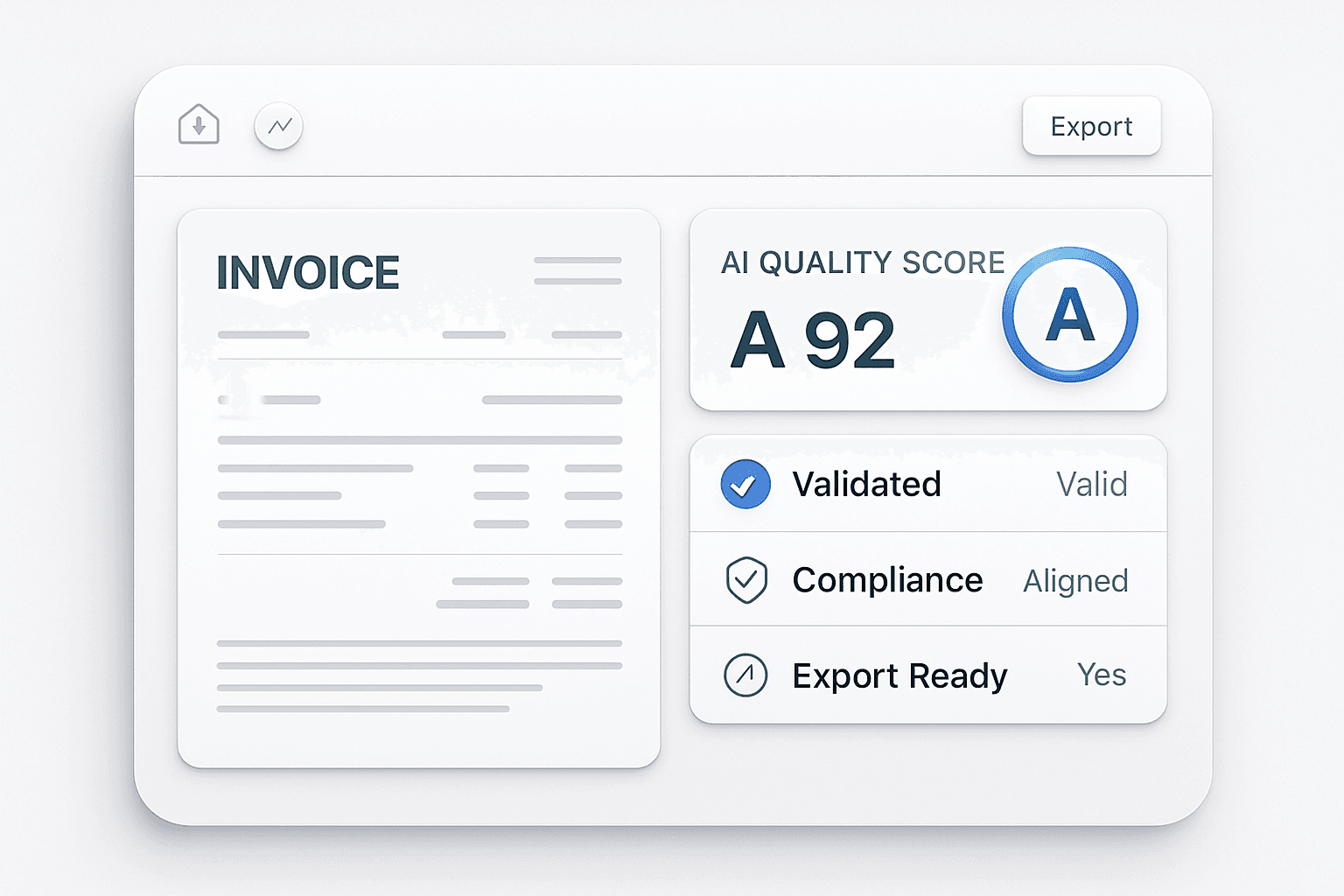
Task: Click the AI QUALITY SCORE heading
Action: point(863,262)
